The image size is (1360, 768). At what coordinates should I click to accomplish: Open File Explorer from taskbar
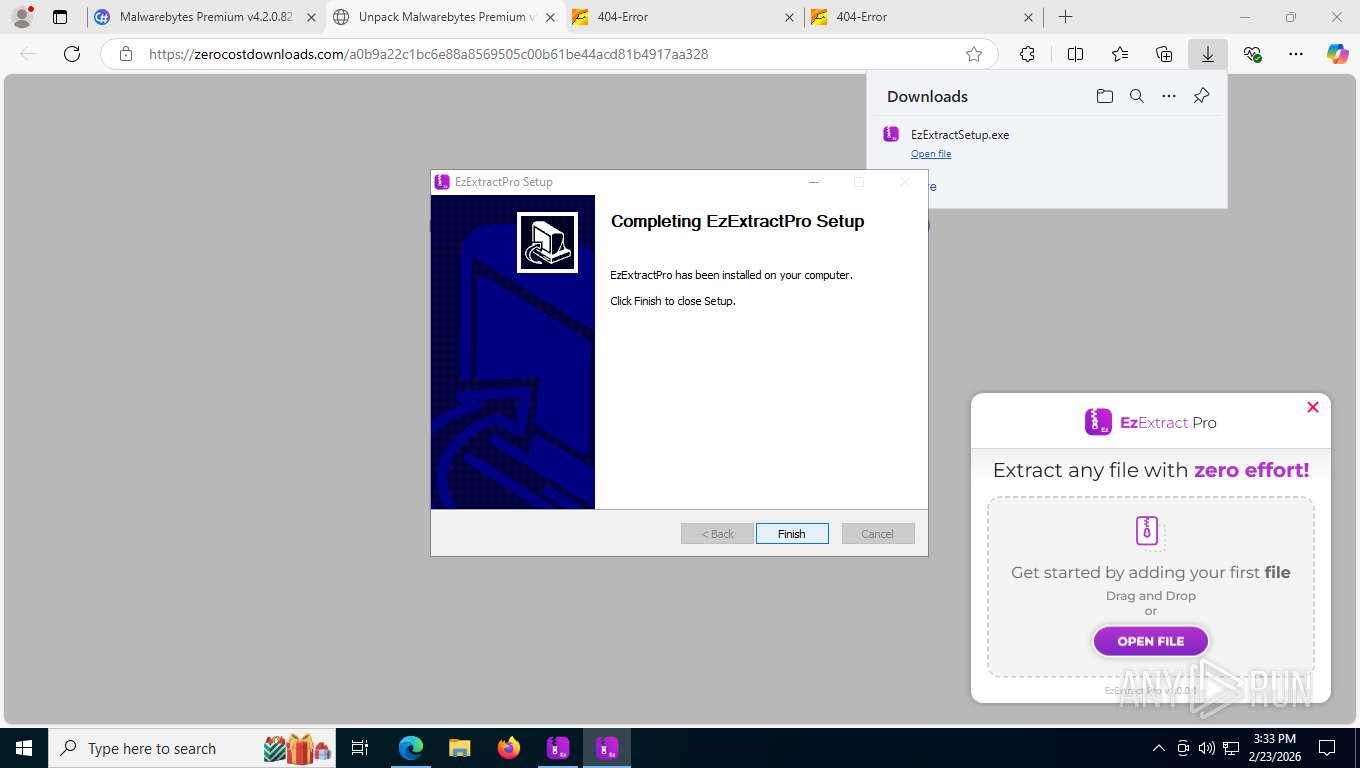[459, 748]
